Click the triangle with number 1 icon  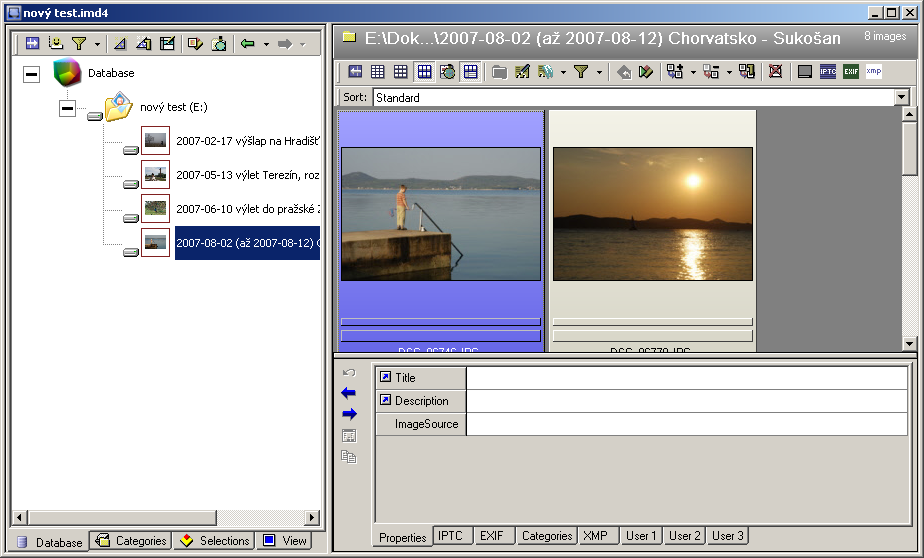pyautogui.click(x=143, y=43)
